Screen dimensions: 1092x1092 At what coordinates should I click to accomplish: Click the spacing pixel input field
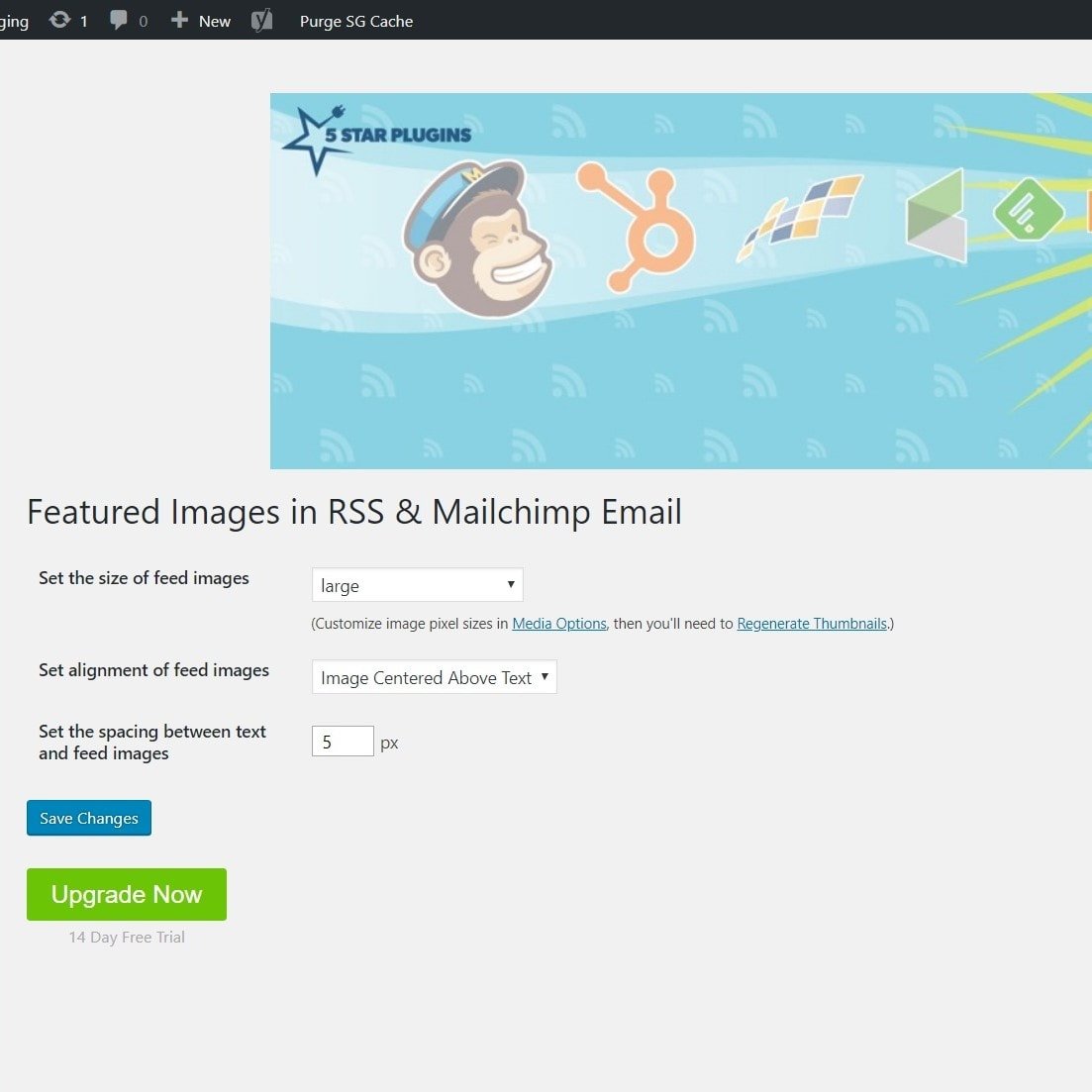tap(343, 741)
